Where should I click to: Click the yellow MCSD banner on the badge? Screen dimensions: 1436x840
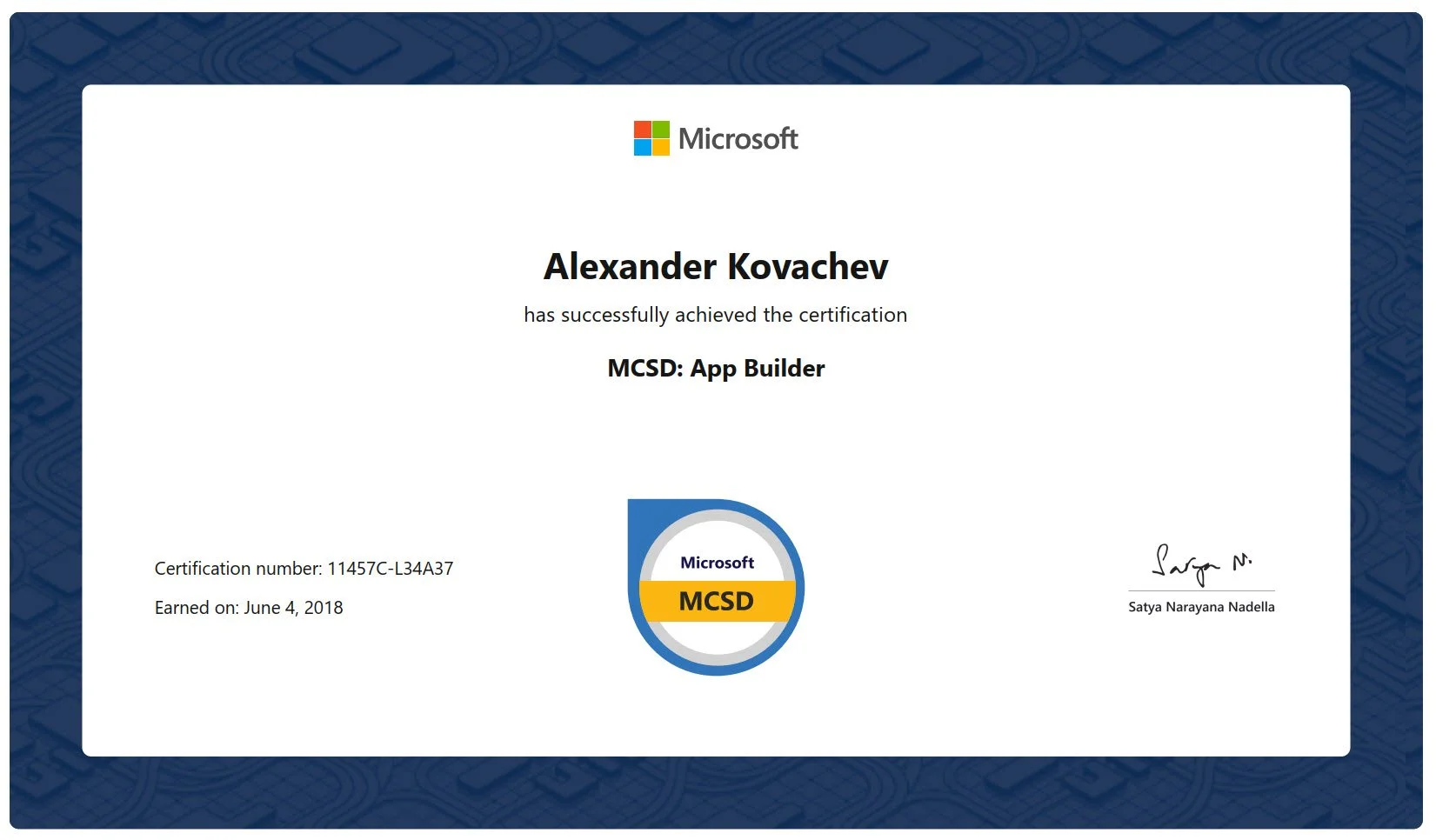[716, 601]
